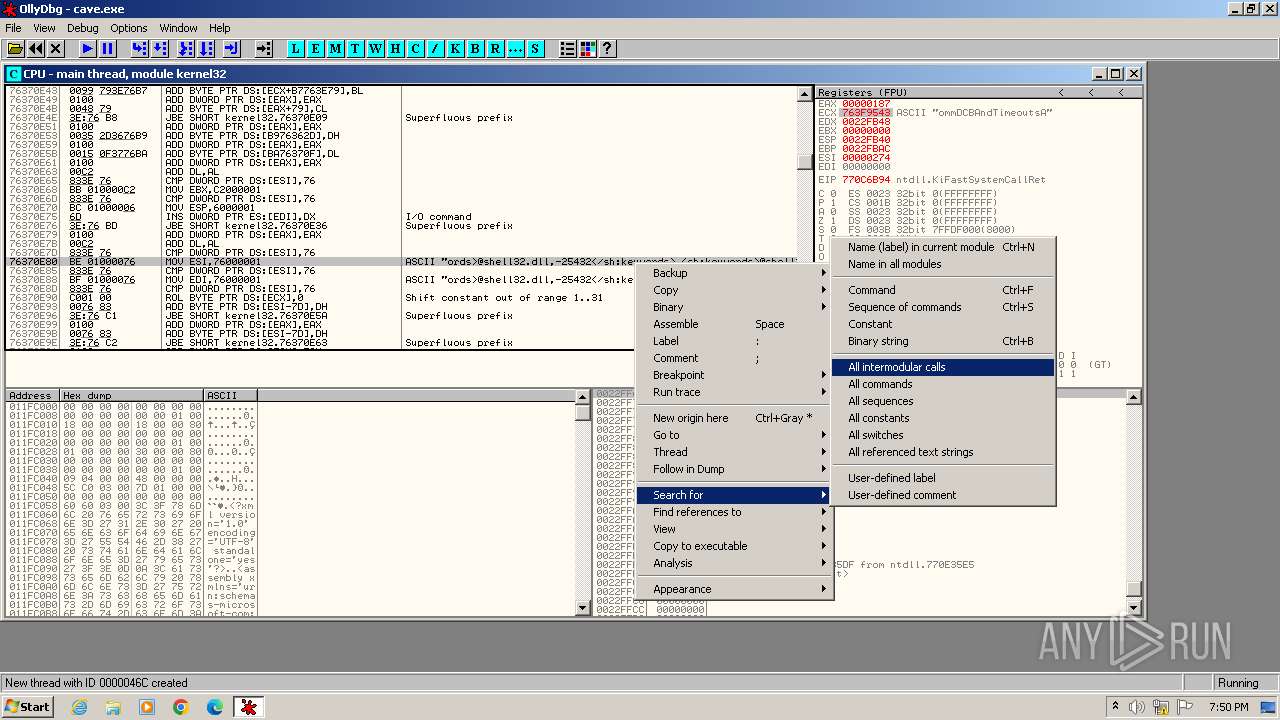Viewport: 1280px width, 720px height.
Task: Show Windows list with W button
Action: tap(375, 48)
